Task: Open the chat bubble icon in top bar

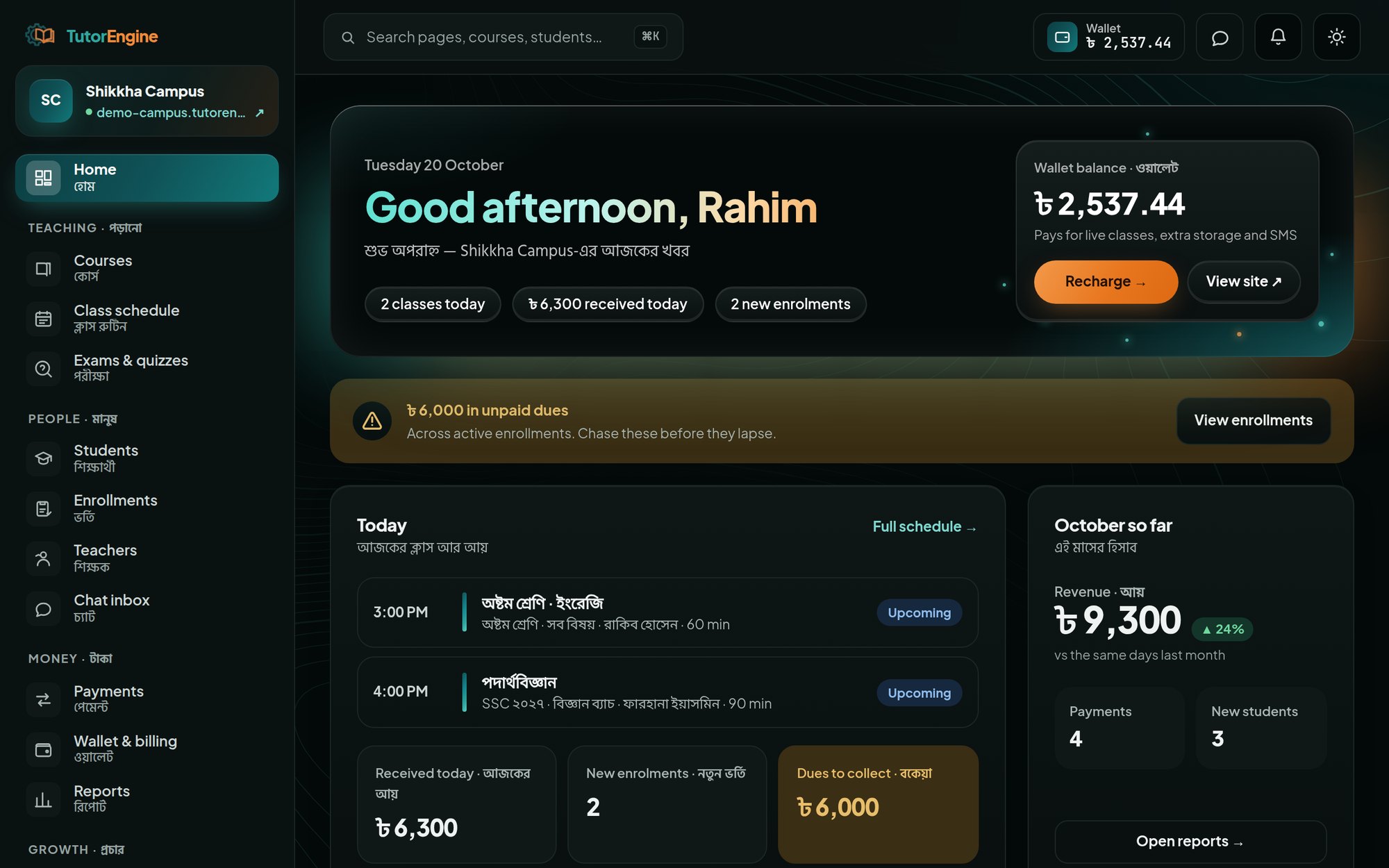Action: 1220,37
